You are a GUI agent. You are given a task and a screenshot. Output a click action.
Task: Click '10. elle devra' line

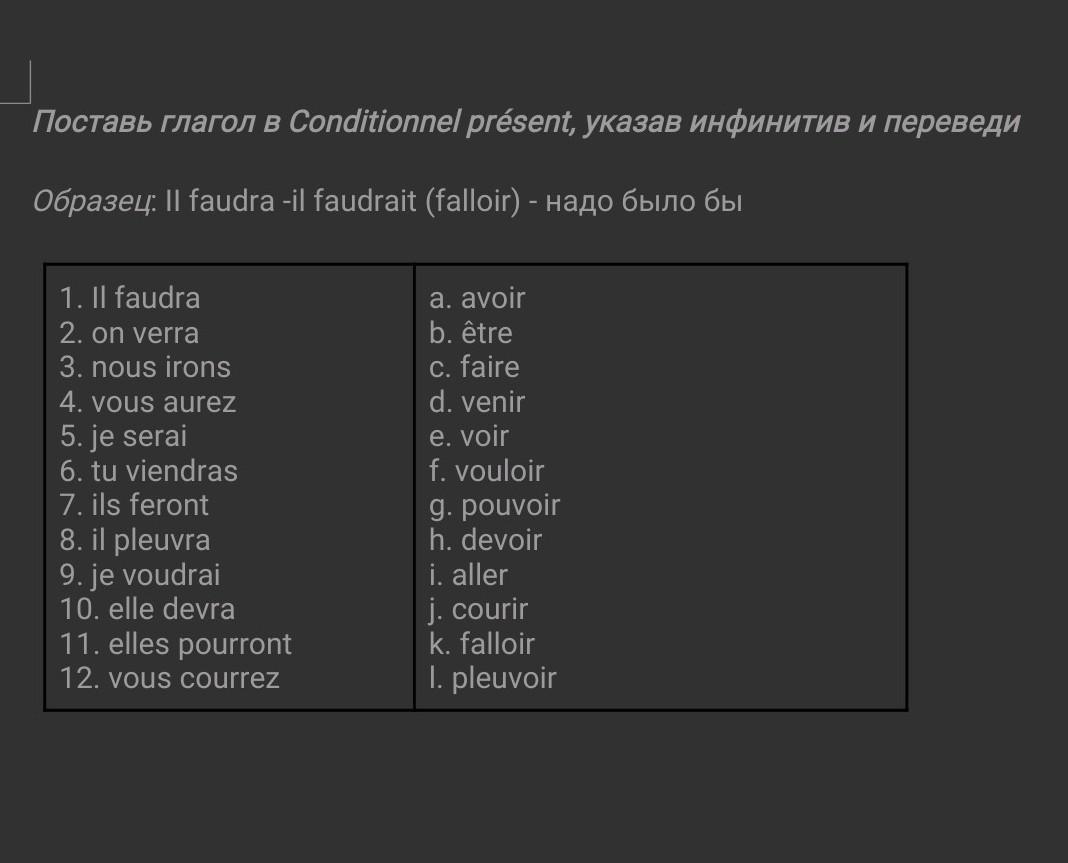[x=147, y=609]
